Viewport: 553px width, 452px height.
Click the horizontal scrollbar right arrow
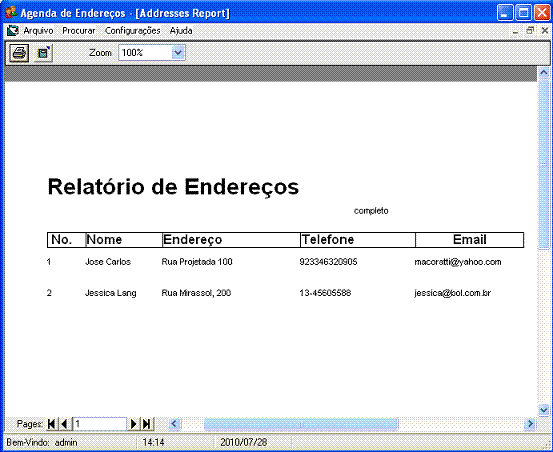point(529,423)
